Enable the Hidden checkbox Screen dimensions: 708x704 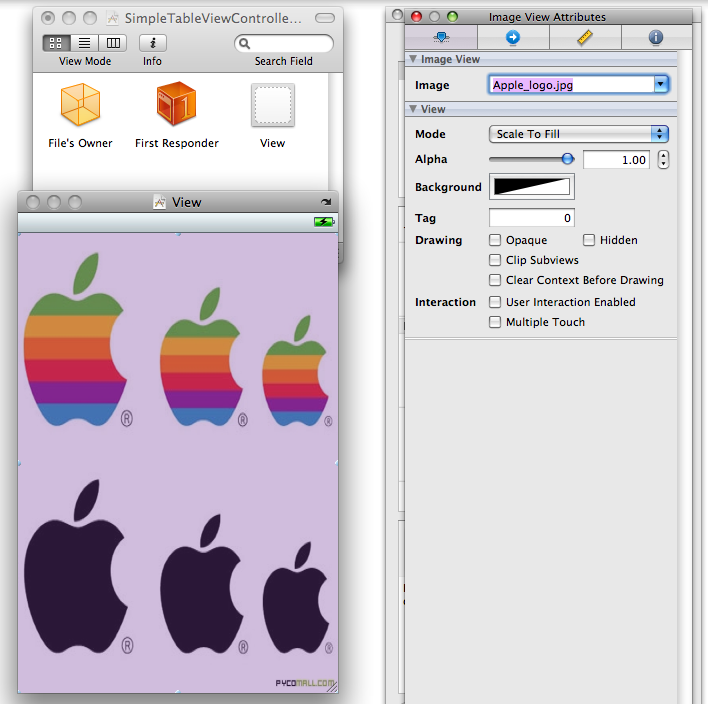pos(589,240)
